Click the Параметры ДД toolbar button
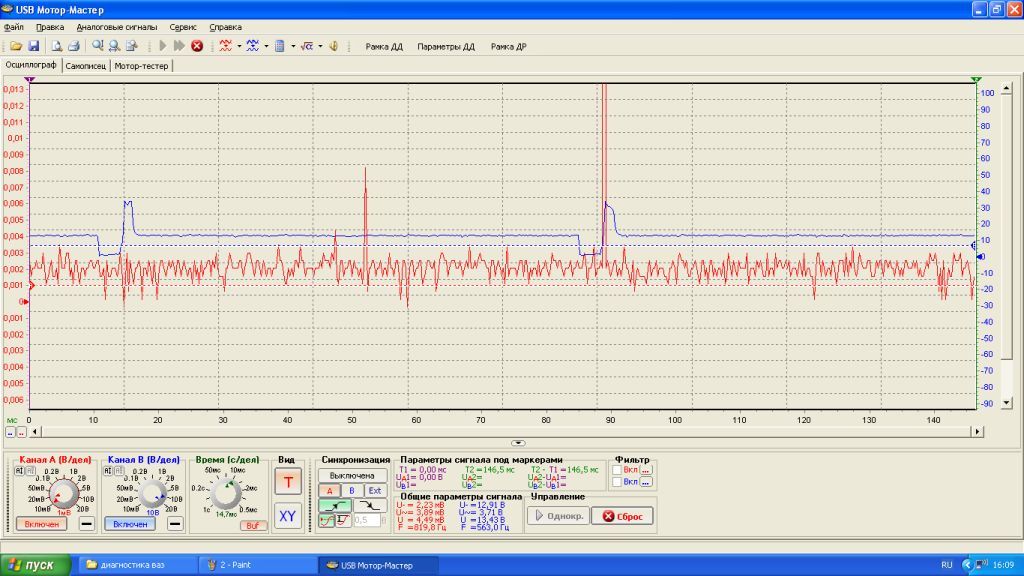 446,46
